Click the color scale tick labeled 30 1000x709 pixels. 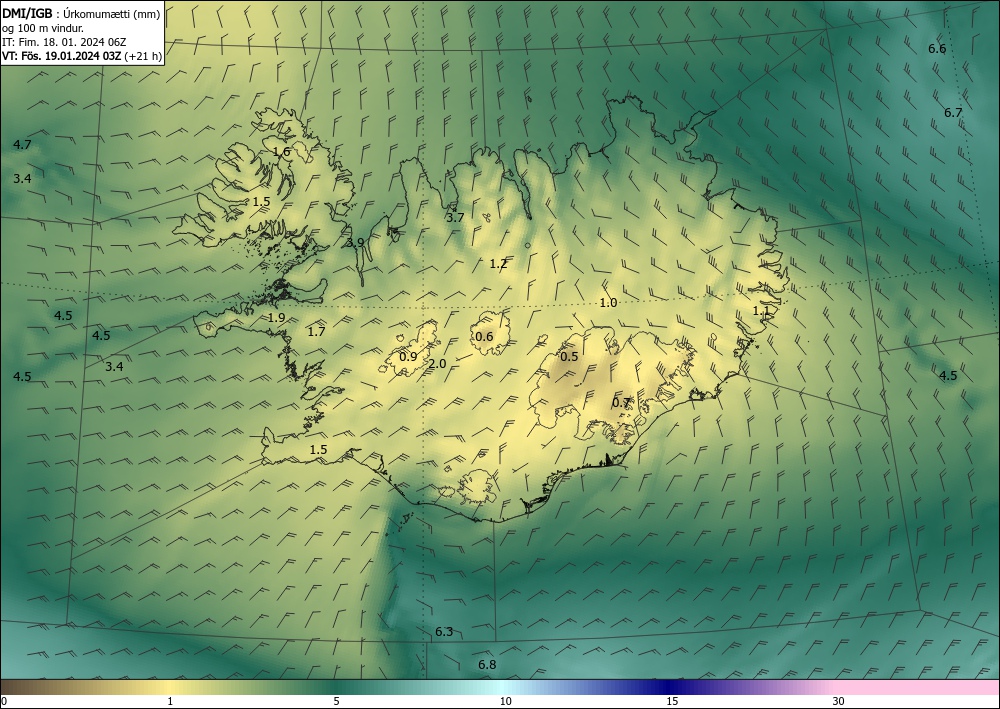839,701
